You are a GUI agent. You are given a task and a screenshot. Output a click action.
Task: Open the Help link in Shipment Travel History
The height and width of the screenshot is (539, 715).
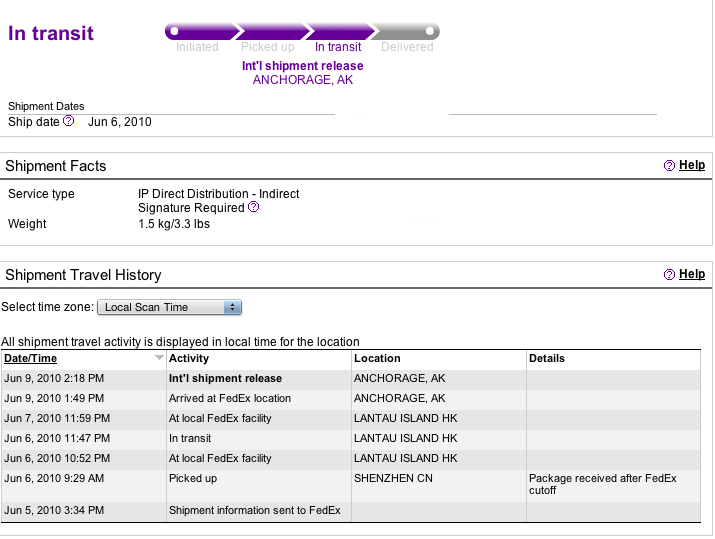pos(692,274)
